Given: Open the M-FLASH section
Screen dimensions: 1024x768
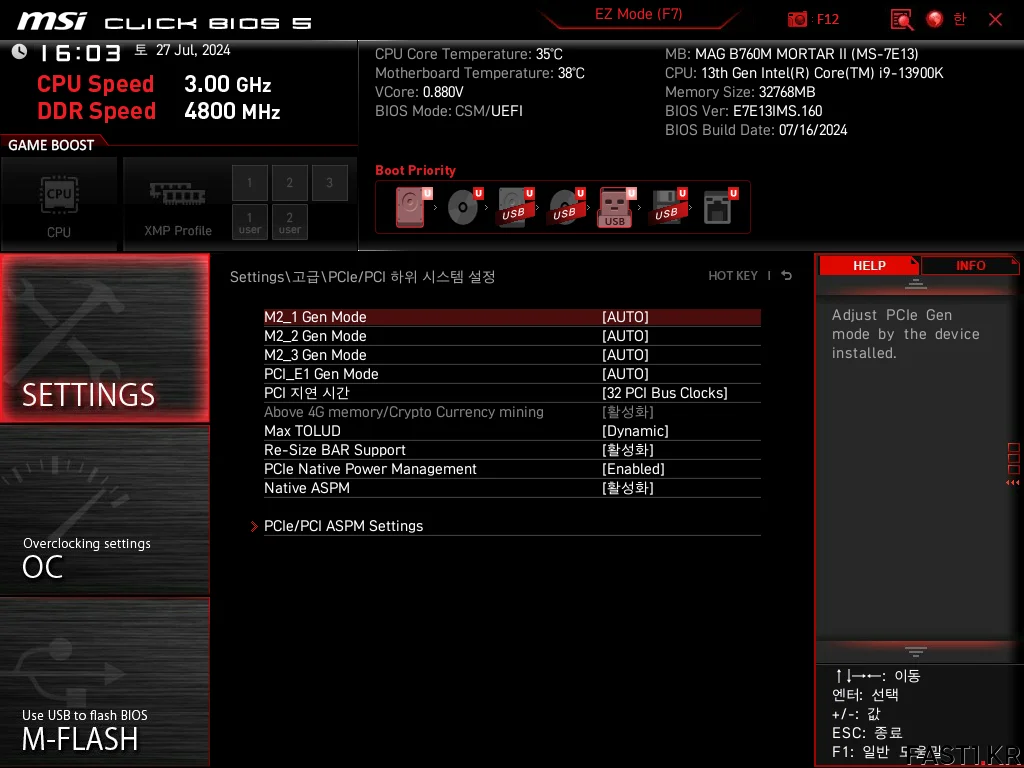Looking at the screenshot, I should 104,682.
